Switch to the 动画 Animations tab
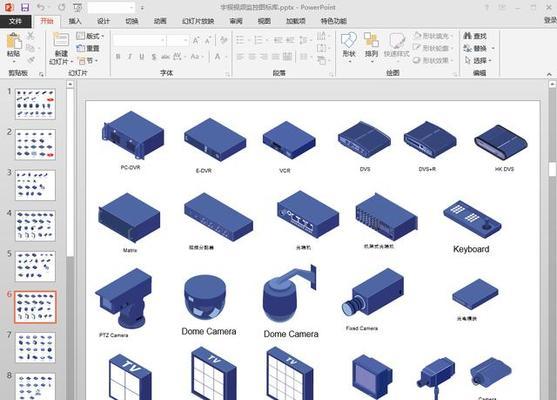557x400 pixels. tap(160, 21)
